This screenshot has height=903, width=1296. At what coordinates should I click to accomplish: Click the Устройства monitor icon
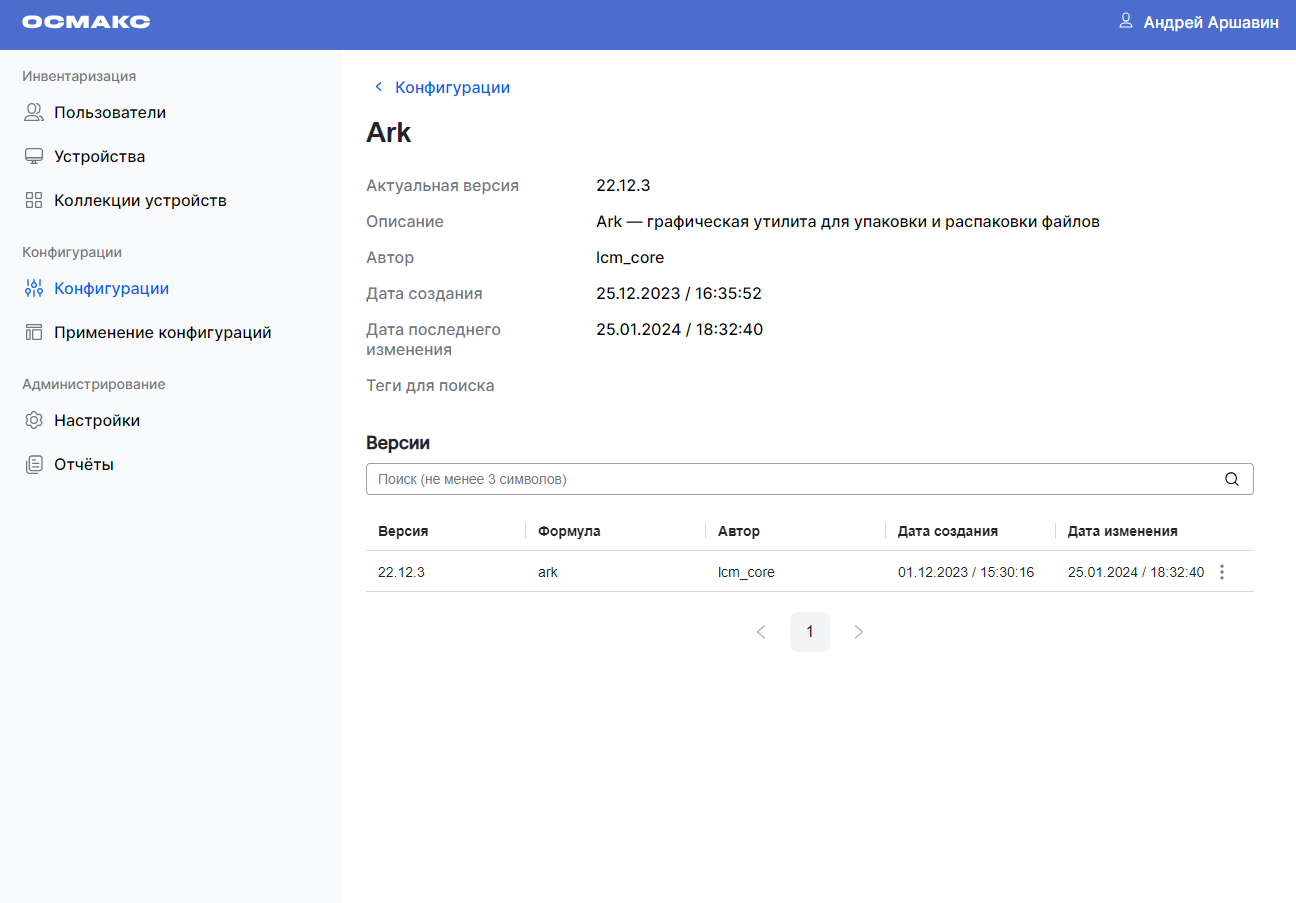(x=34, y=157)
